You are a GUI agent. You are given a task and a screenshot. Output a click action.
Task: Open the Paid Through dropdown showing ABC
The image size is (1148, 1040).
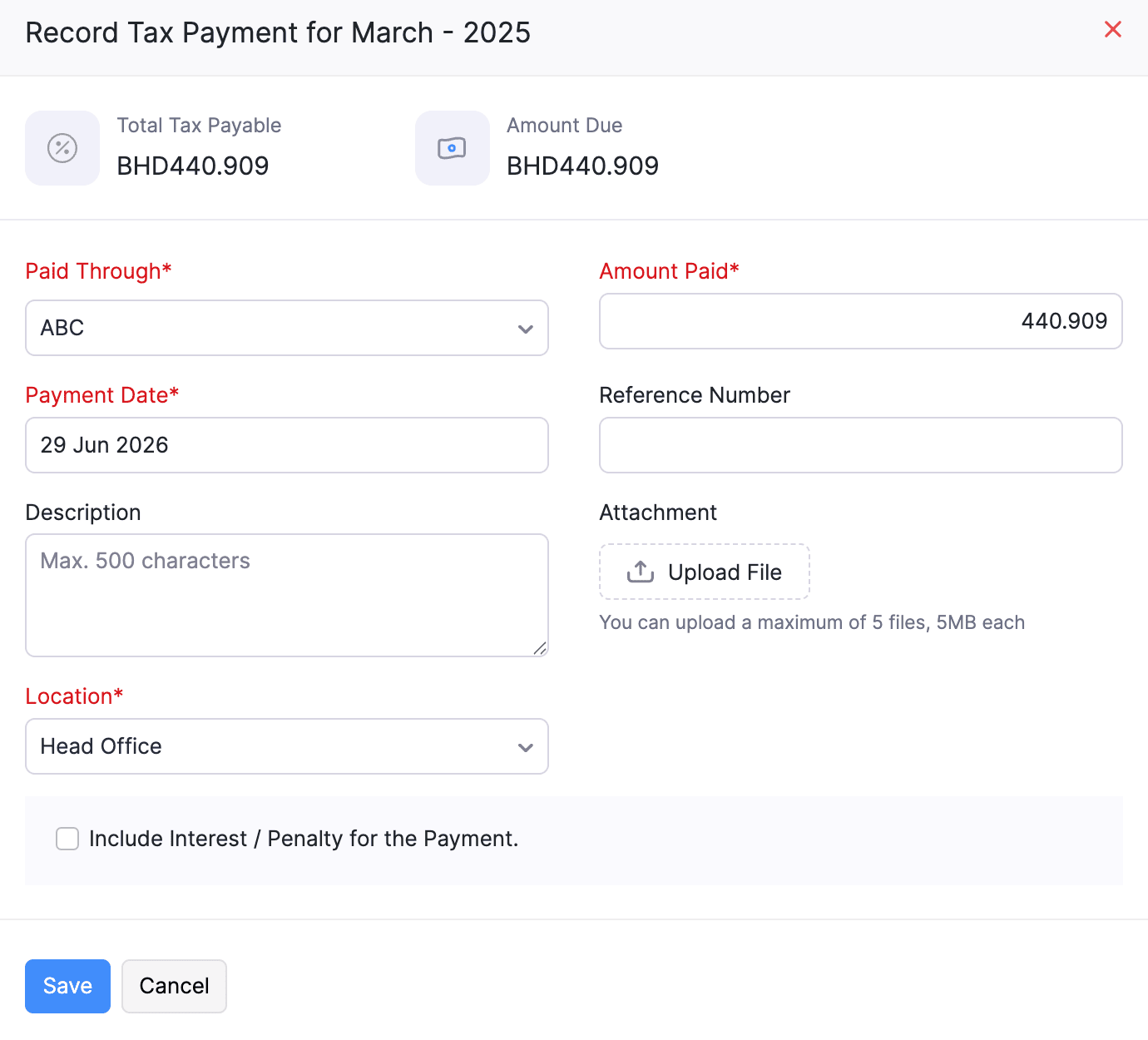coord(287,328)
